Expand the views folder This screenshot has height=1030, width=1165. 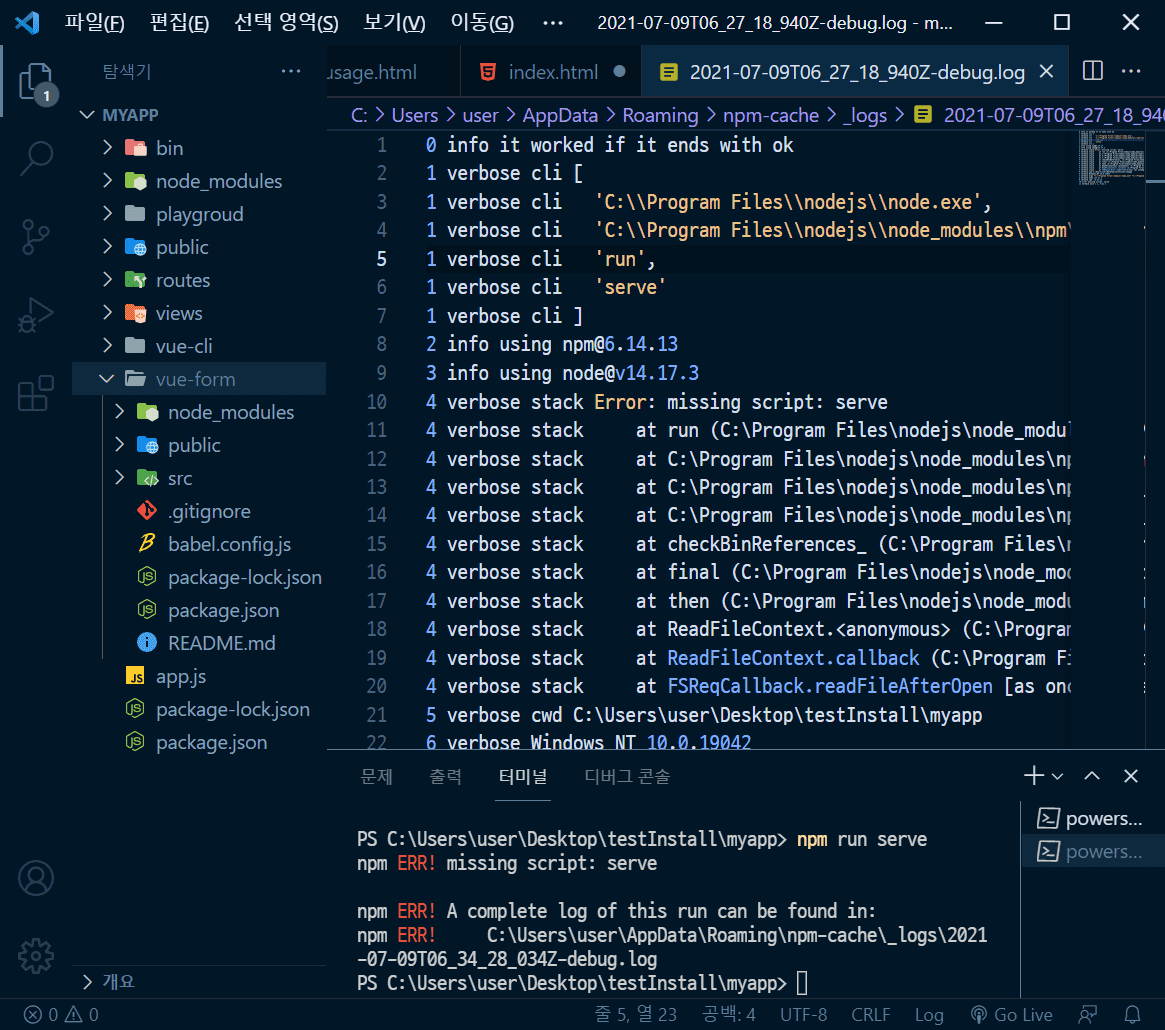pyautogui.click(x=199, y=313)
